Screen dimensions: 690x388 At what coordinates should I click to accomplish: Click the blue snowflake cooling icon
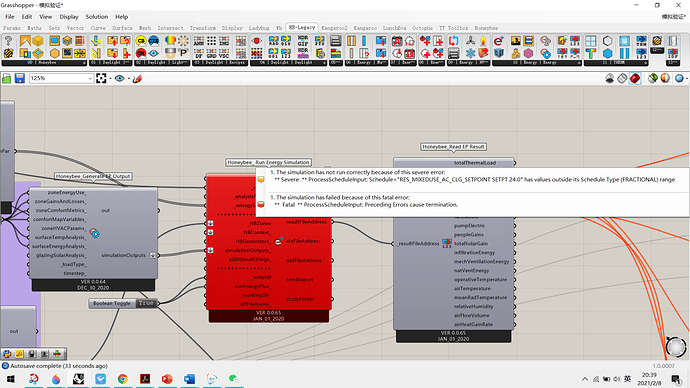click(x=470, y=54)
